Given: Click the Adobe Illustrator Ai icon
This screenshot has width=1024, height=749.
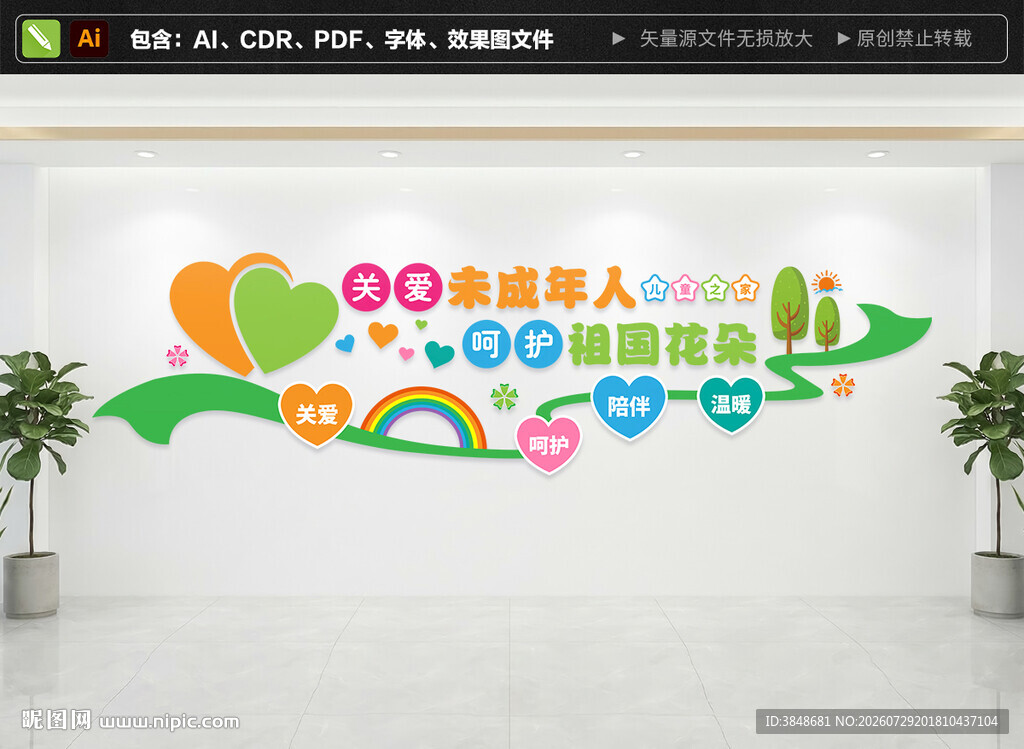Looking at the screenshot, I should pos(89,39).
